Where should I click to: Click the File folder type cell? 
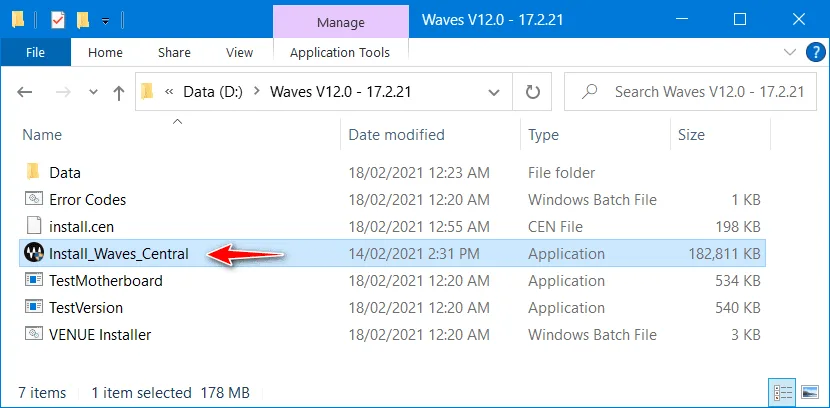pyautogui.click(x=562, y=173)
